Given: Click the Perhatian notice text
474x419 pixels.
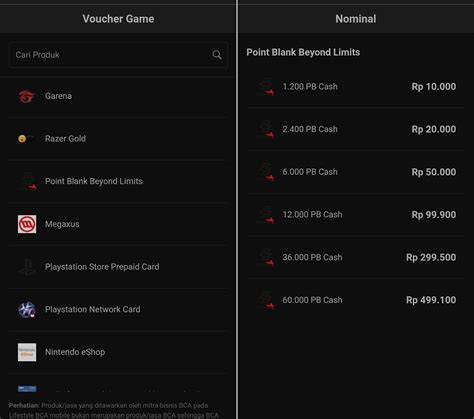Looking at the screenshot, I should click(x=114, y=410).
